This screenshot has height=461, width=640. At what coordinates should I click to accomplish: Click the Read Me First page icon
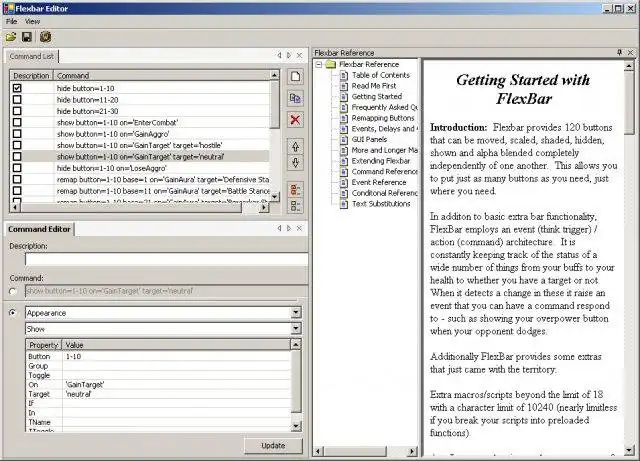coord(344,86)
